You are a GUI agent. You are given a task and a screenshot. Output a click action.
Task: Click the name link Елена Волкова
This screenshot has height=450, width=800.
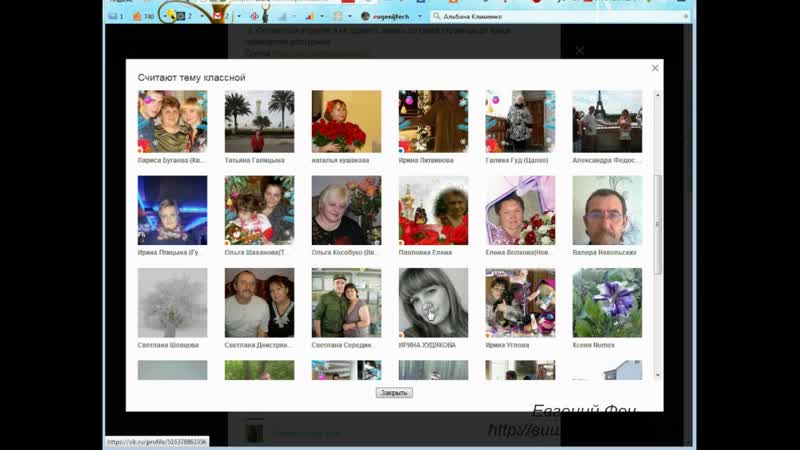[518, 253]
